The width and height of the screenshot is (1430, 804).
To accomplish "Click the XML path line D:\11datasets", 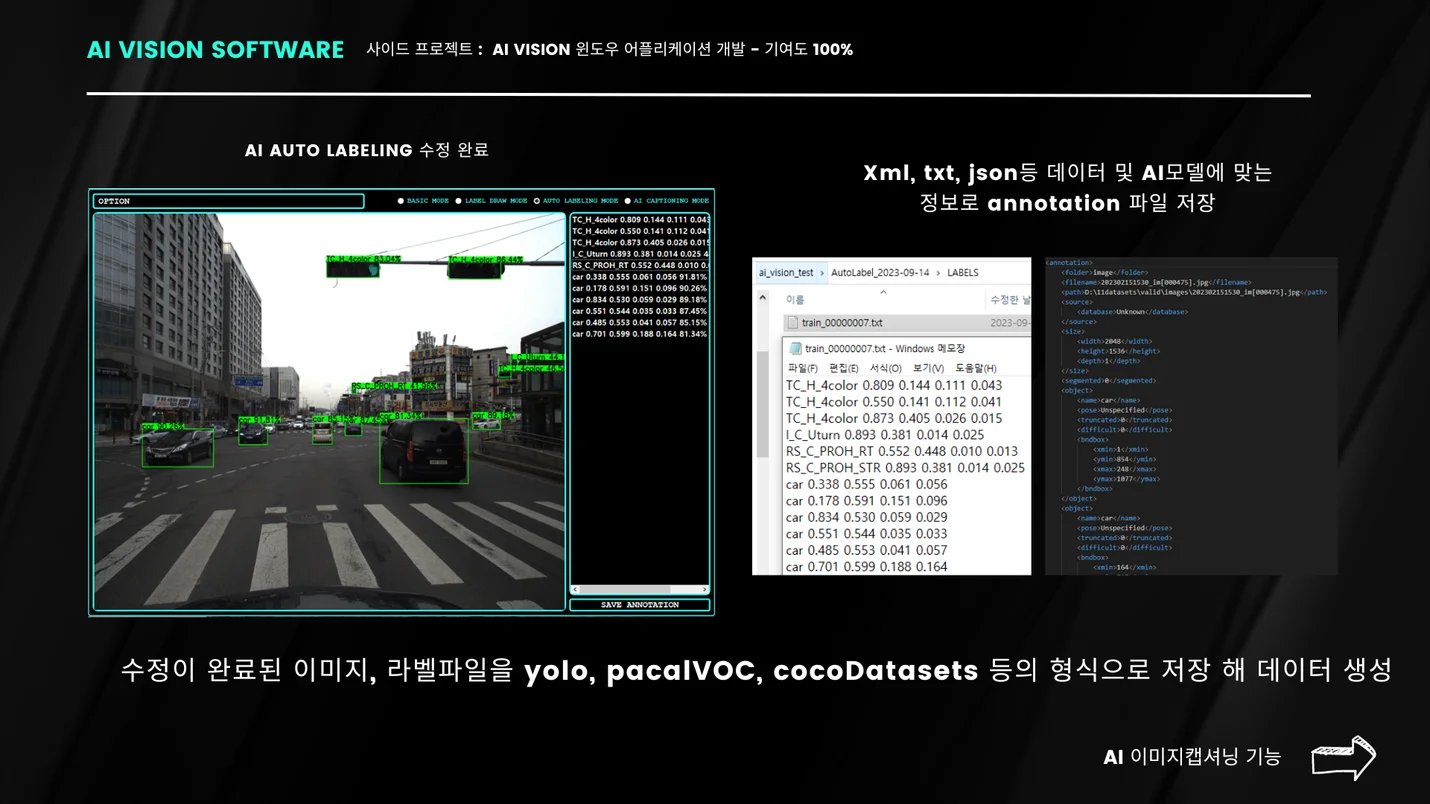I will (x=1194, y=292).
